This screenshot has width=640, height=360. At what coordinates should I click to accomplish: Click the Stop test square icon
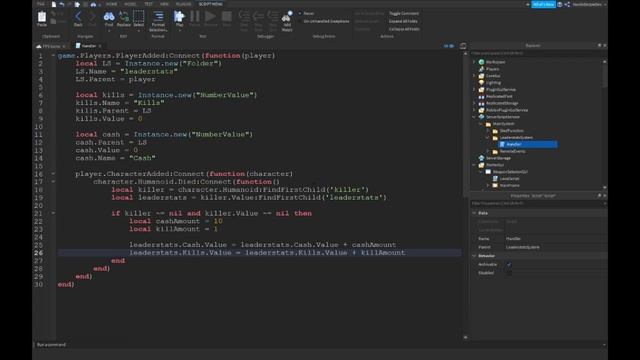(227, 16)
